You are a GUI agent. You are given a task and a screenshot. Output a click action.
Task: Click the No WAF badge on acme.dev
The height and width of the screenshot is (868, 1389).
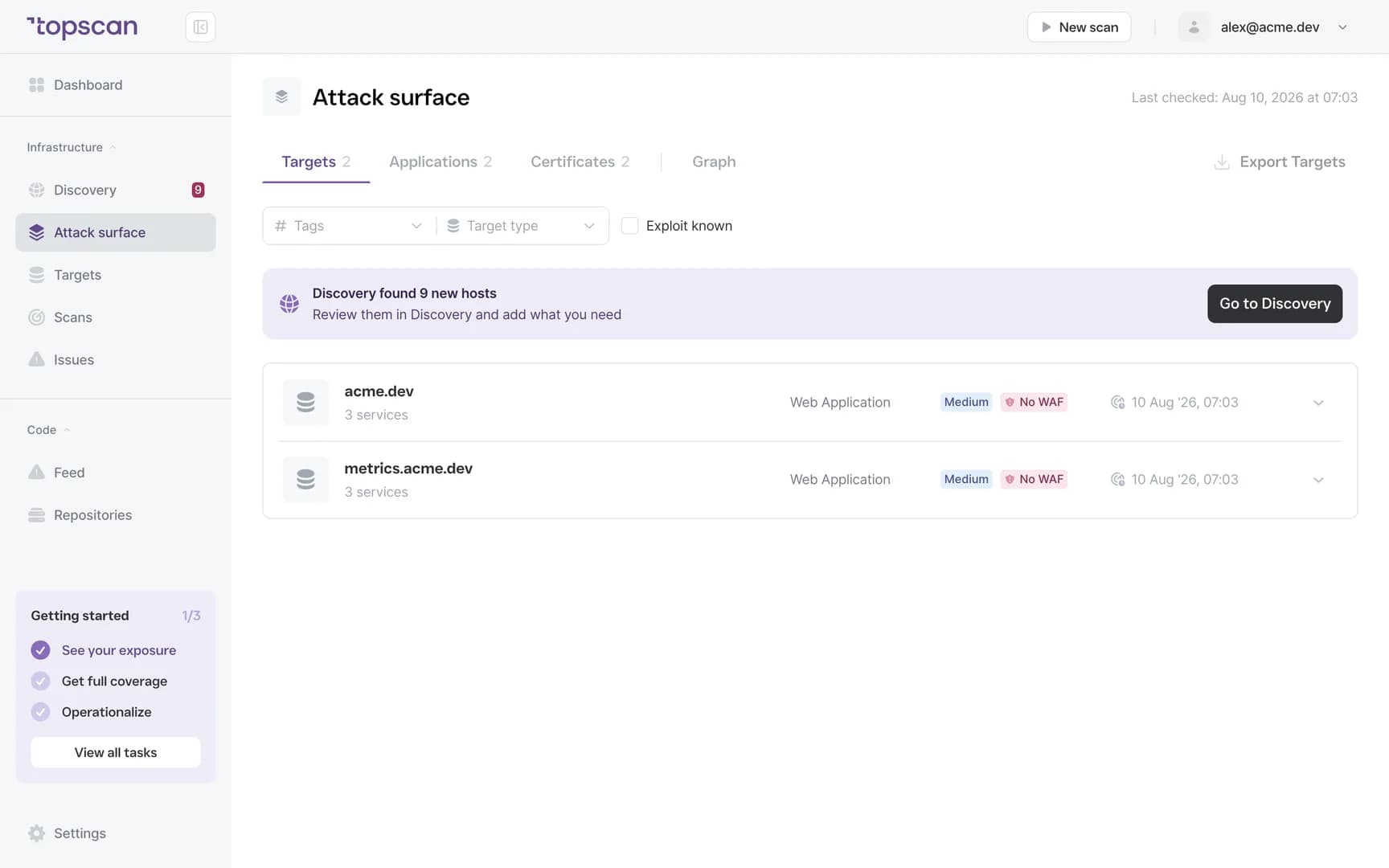point(1034,402)
